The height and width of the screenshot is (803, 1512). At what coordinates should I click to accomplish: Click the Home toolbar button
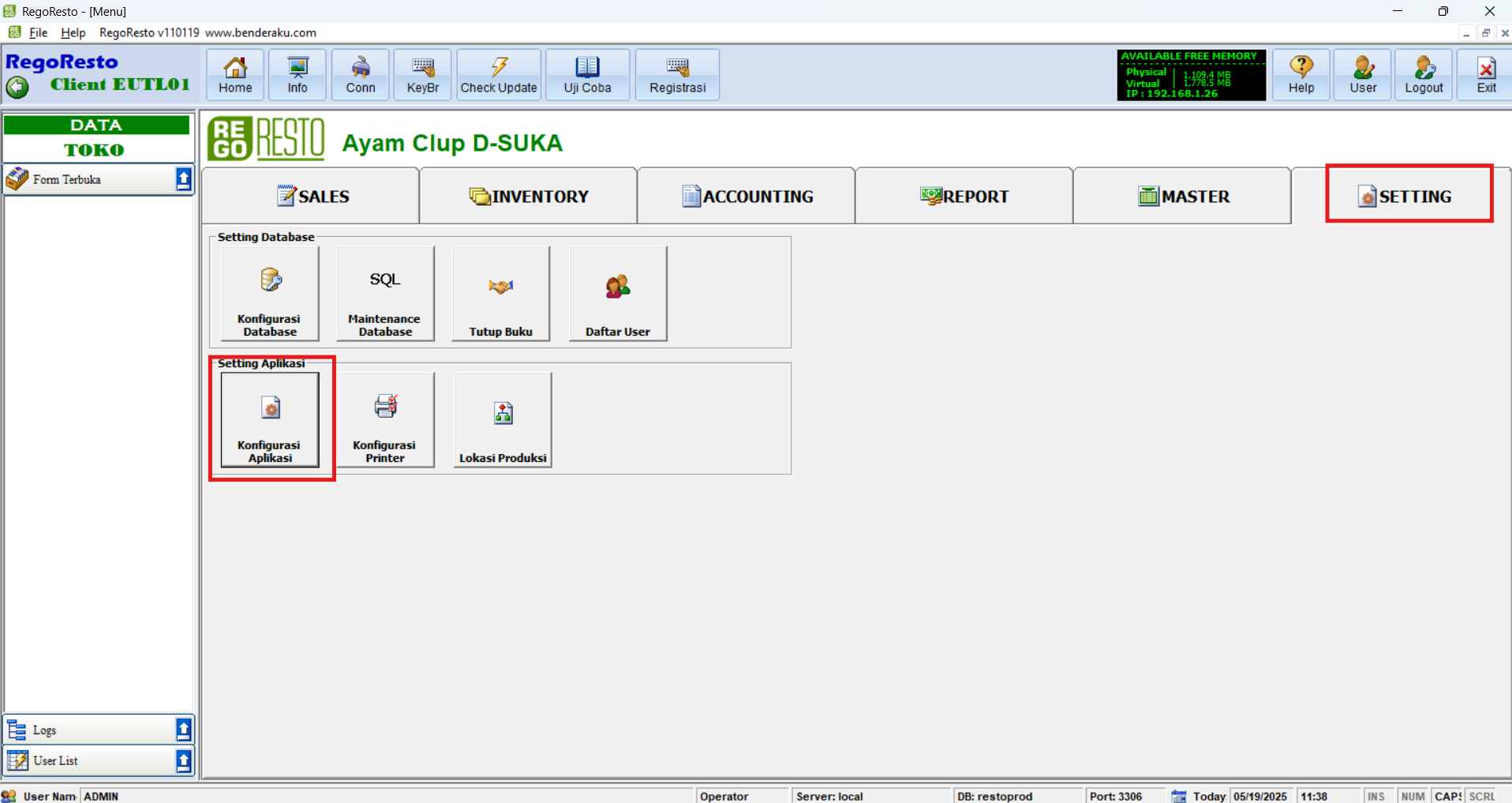coord(235,75)
